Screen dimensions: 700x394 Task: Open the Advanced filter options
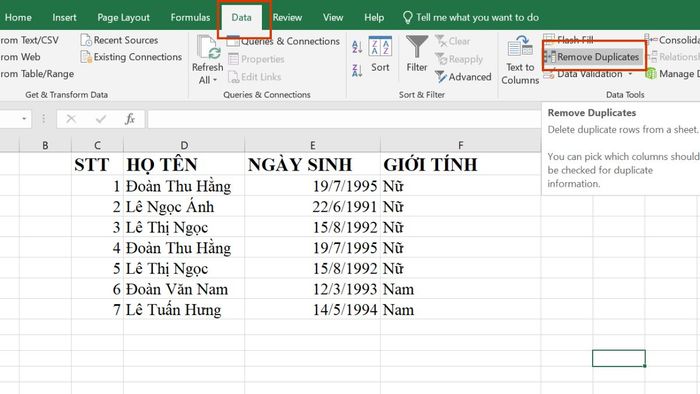click(463, 77)
